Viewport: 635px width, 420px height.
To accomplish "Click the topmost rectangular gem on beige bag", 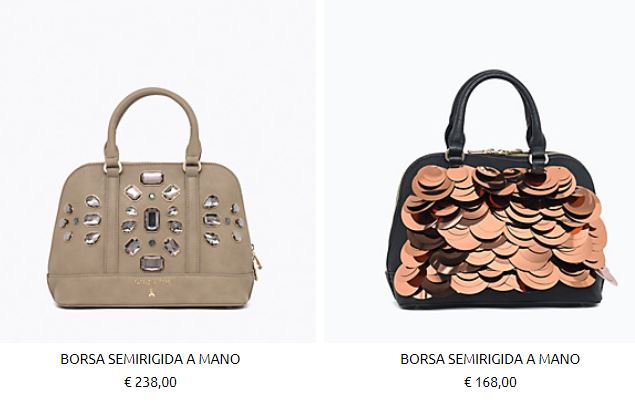I will 151,178.
